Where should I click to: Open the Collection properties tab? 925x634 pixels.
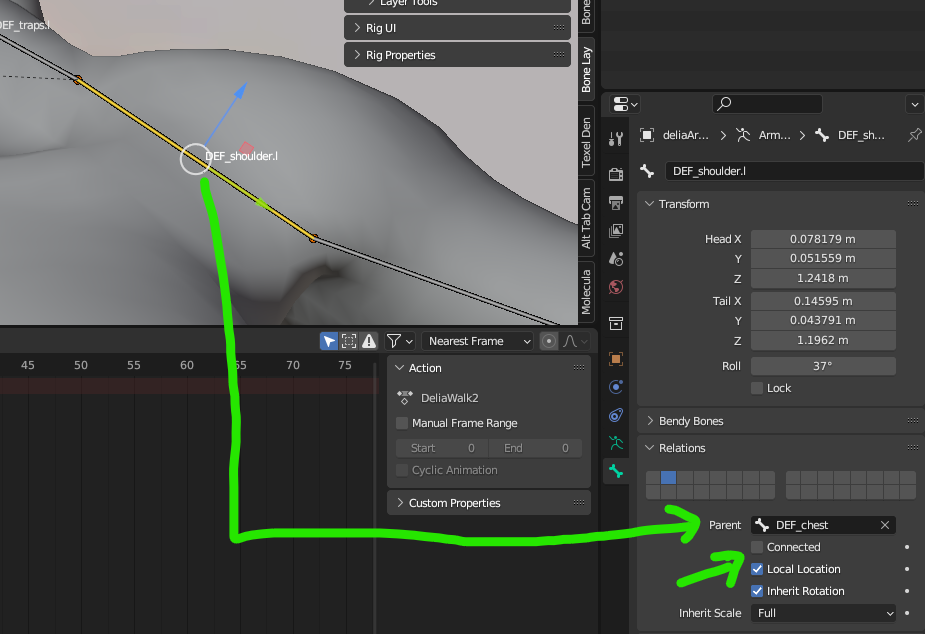click(x=616, y=323)
